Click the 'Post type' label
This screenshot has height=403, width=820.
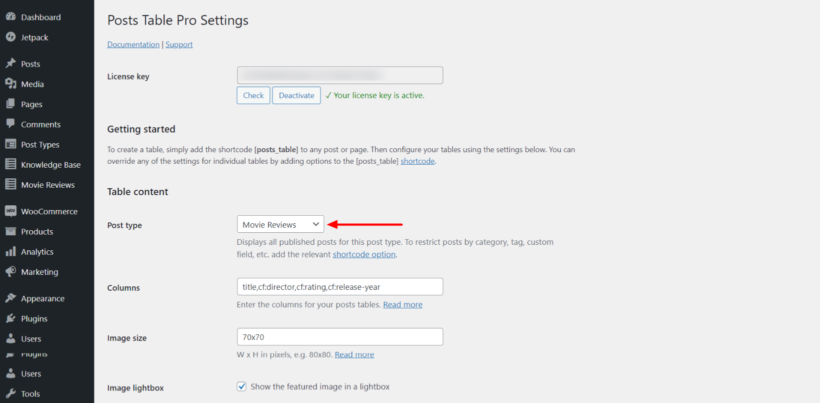pos(124,225)
